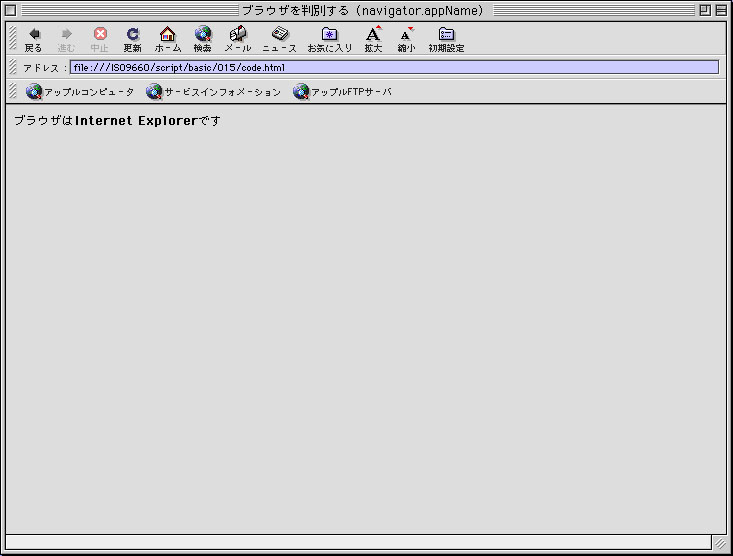
Task: Click the collapse (windowshade) box in title bar
Action: pos(721,10)
